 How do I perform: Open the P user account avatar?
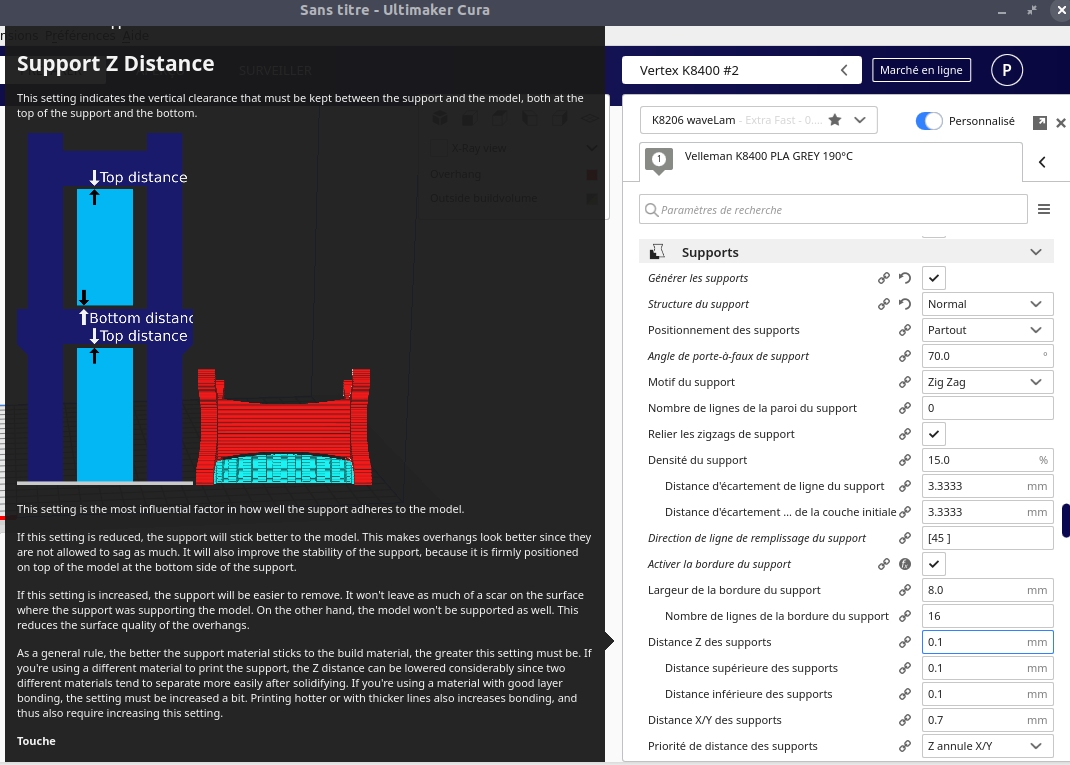tap(1007, 70)
